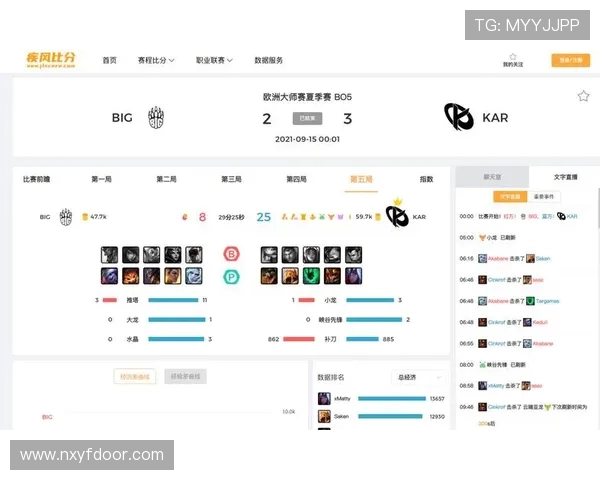Click Saken's name in the 06:16 event
Screen dimensions: 600x480
click(543, 259)
